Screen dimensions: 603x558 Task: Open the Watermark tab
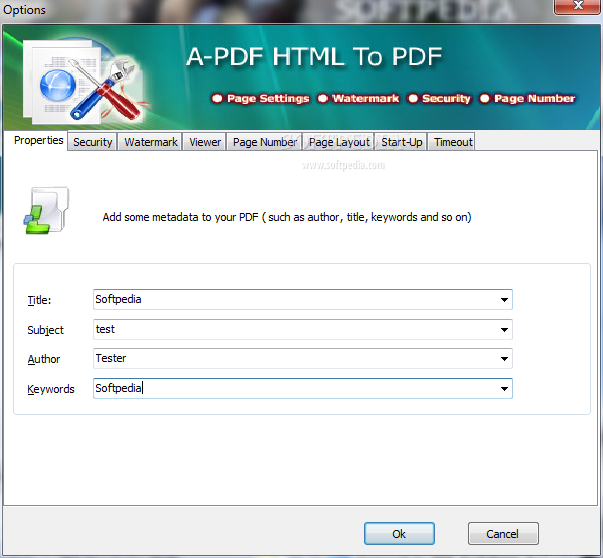pyautogui.click(x=150, y=142)
